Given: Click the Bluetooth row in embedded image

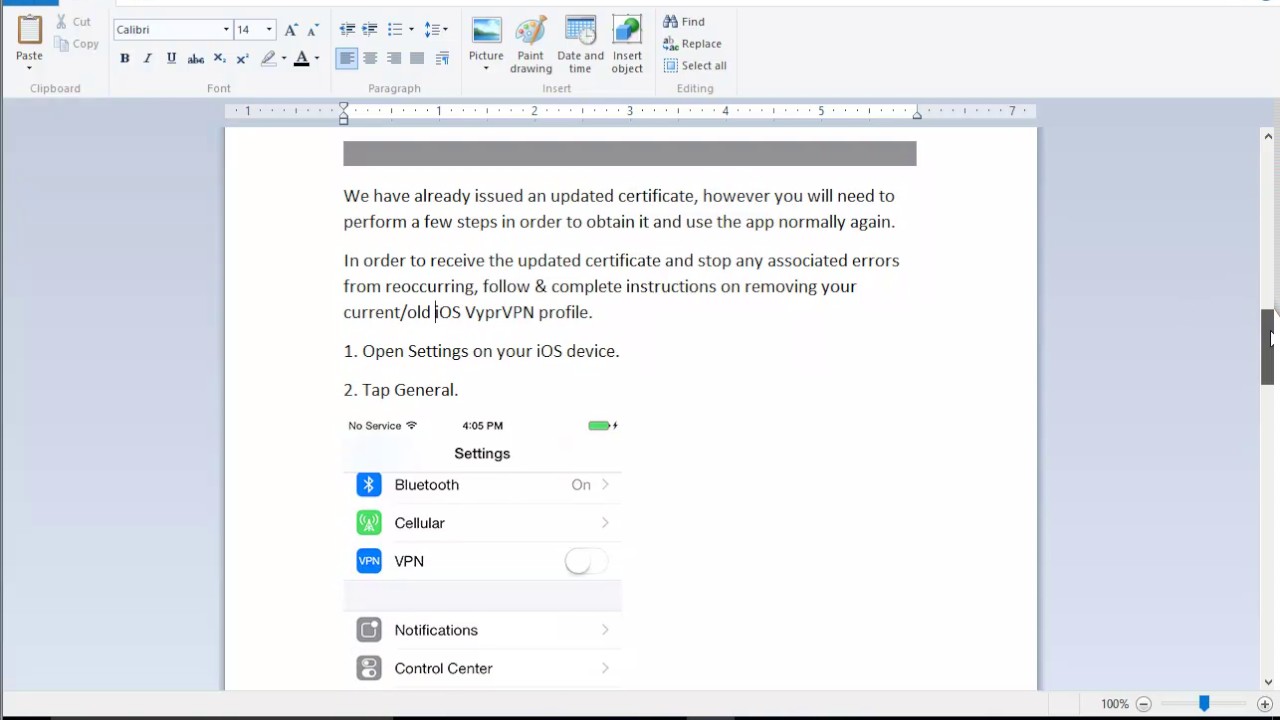Looking at the screenshot, I should 482,485.
